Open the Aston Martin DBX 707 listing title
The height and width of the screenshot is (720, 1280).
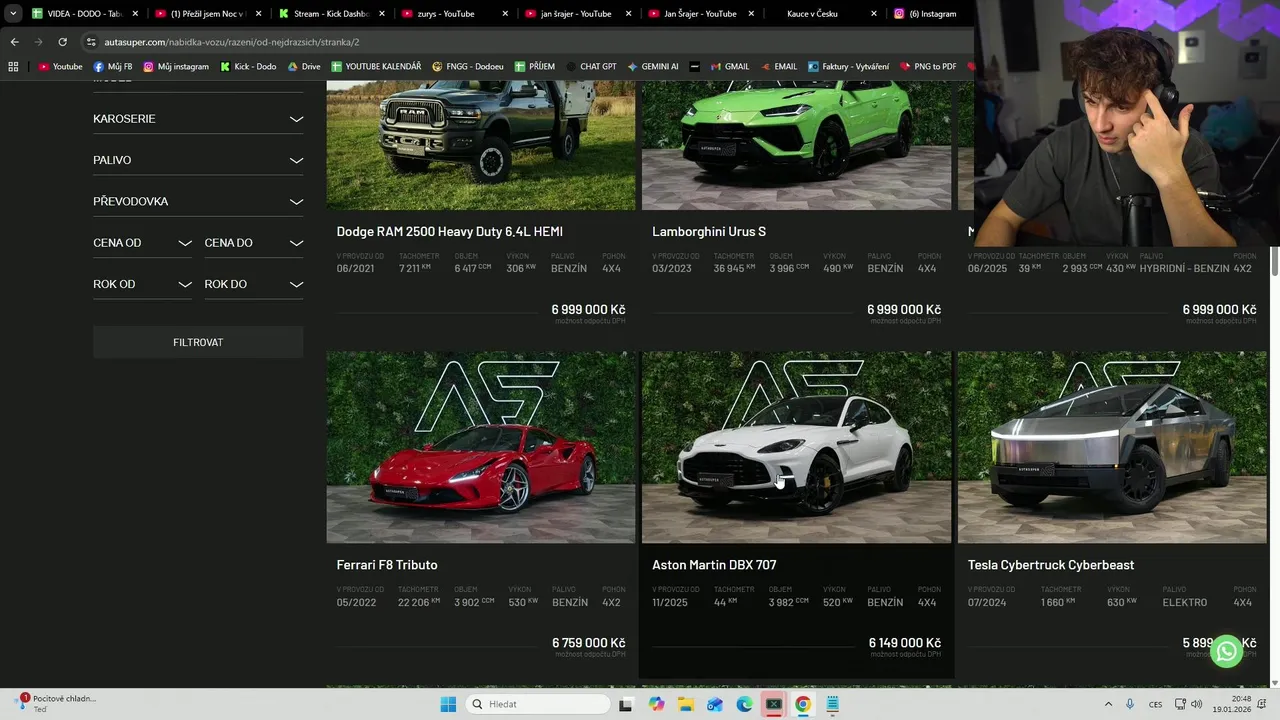(714, 565)
